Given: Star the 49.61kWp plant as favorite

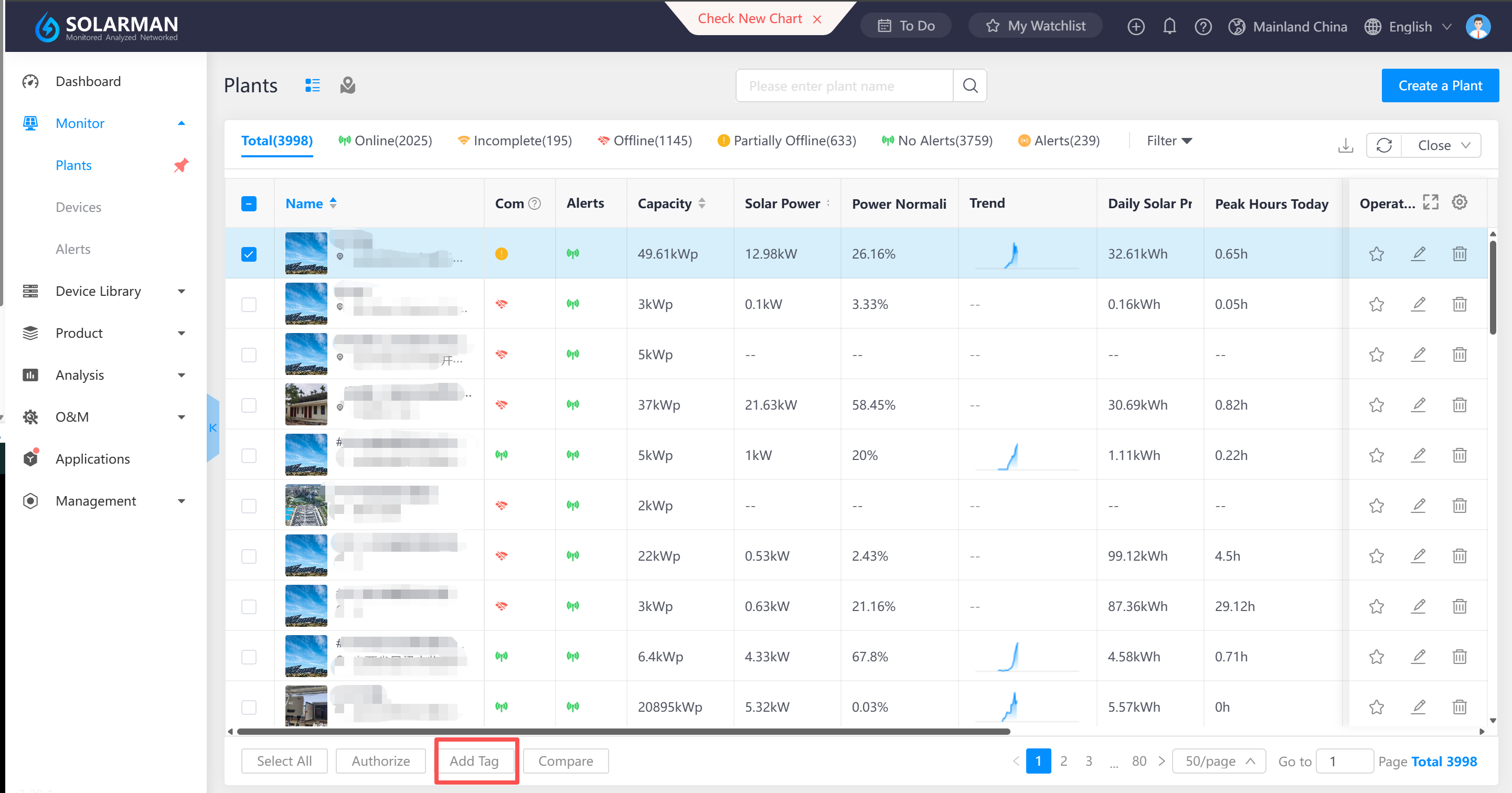Looking at the screenshot, I should (1377, 254).
